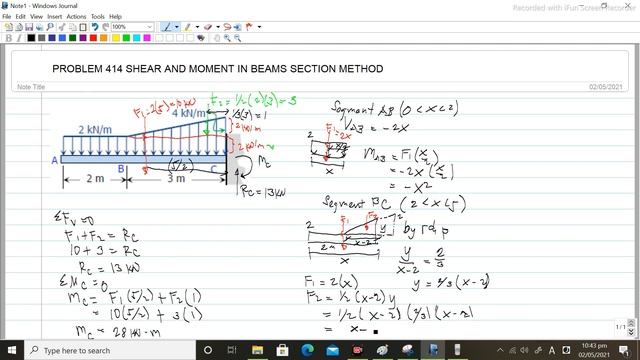Pick the black ink color swatch
640x360 pixels.
click(31, 38)
